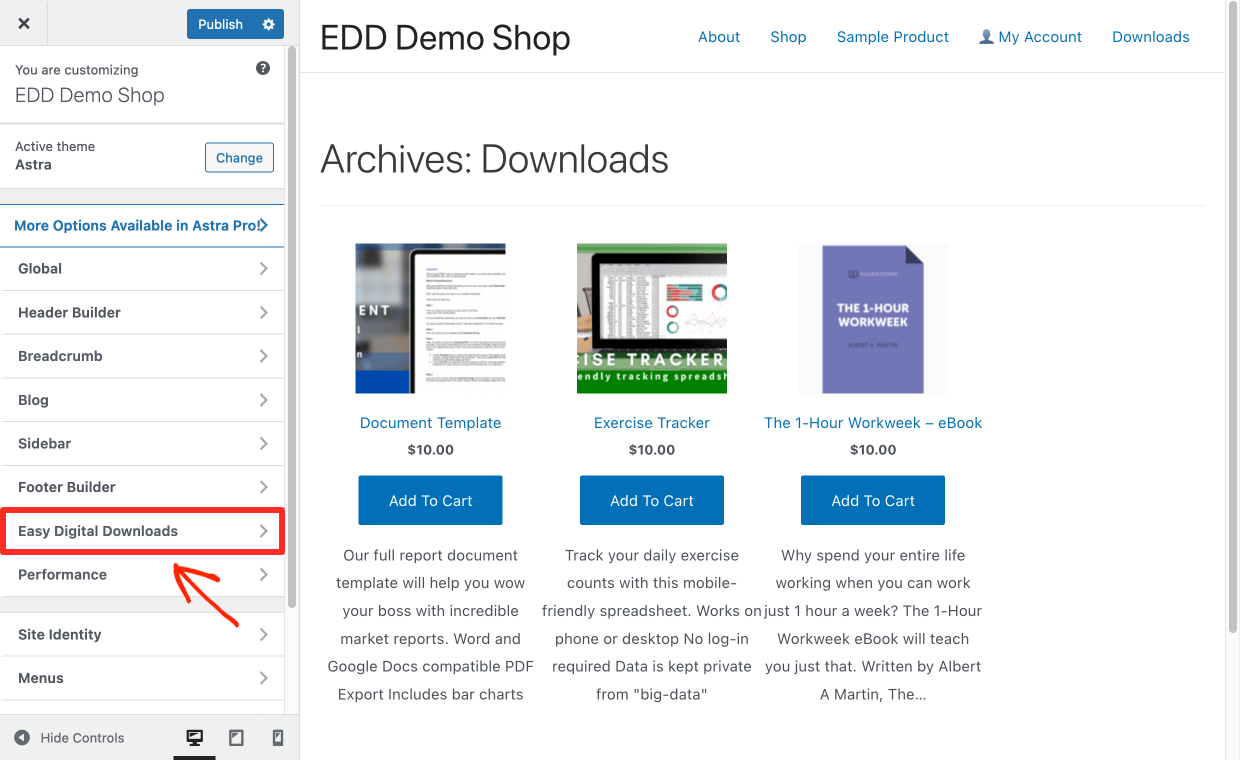The image size is (1240, 760).
Task: Click the Document Template $10.00 price
Action: click(x=430, y=450)
